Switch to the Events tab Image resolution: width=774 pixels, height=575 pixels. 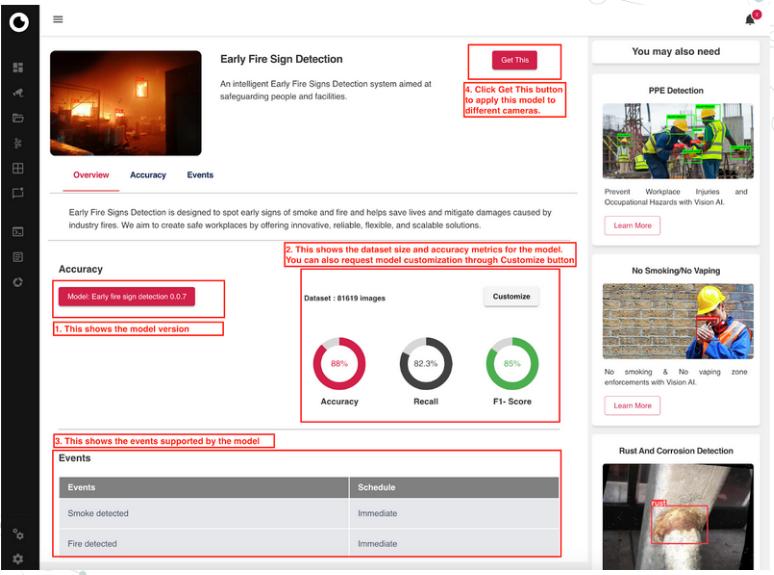pos(200,175)
